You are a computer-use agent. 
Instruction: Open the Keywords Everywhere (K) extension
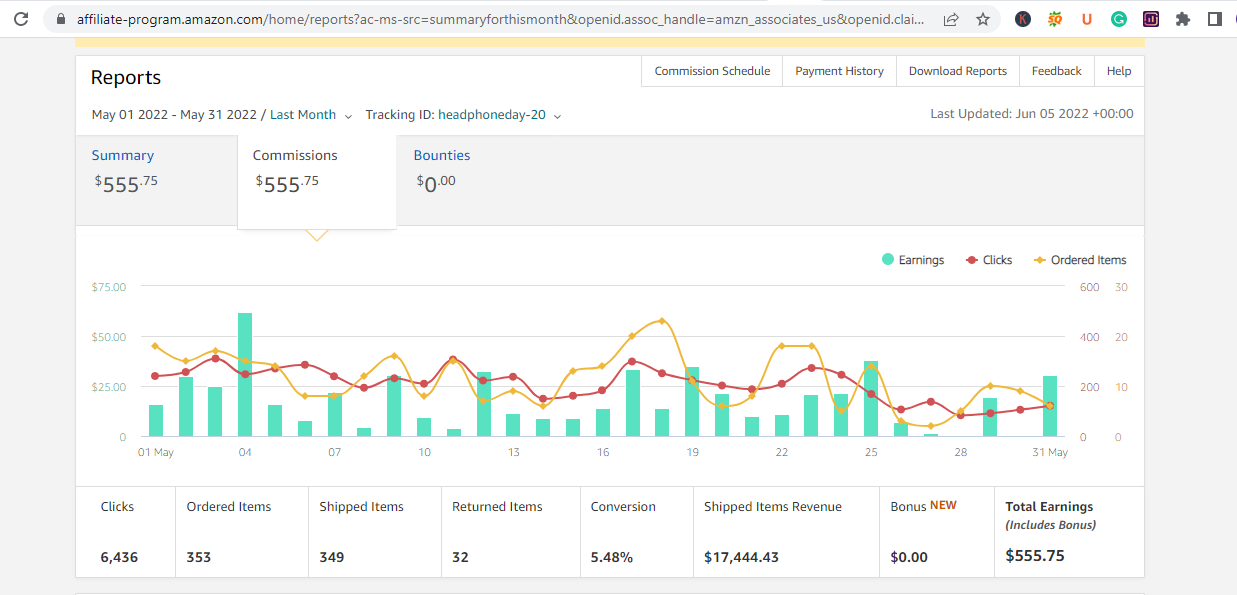click(x=1023, y=19)
